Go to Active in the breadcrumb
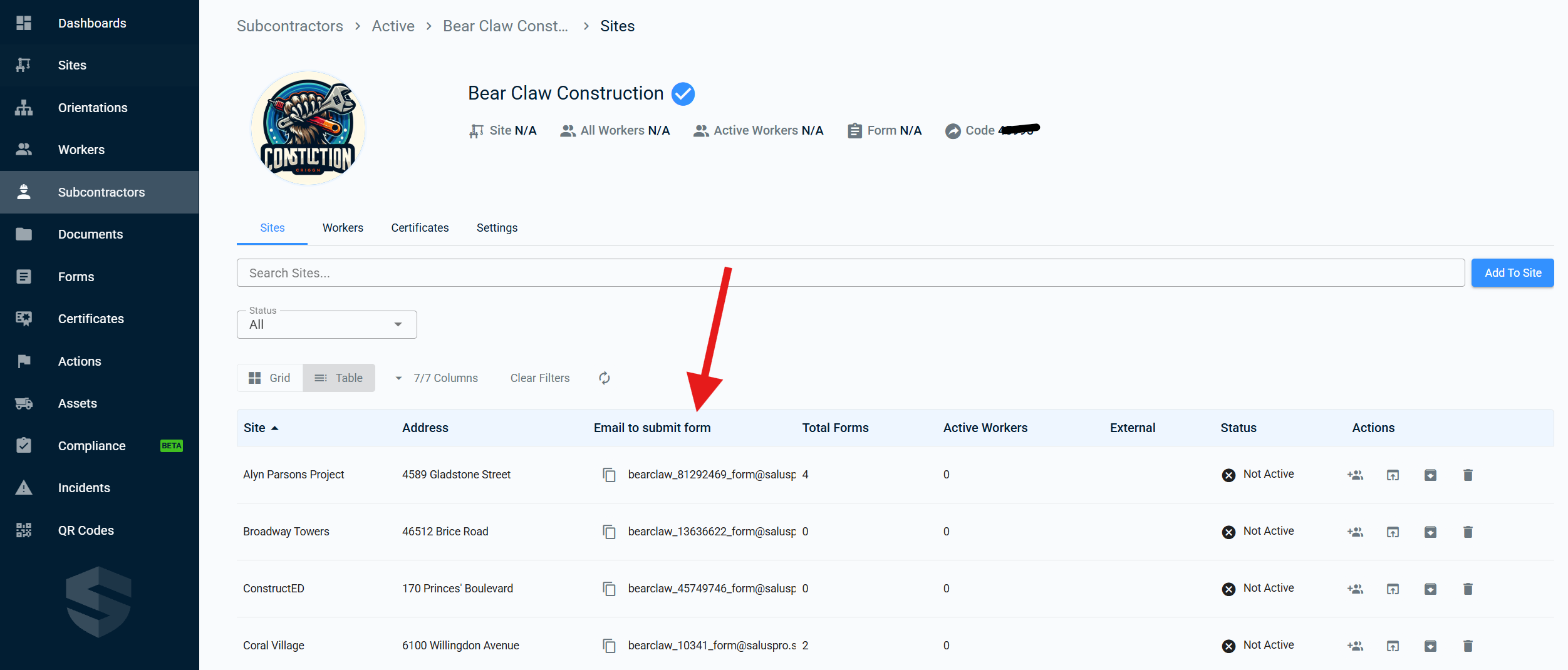 393,26
